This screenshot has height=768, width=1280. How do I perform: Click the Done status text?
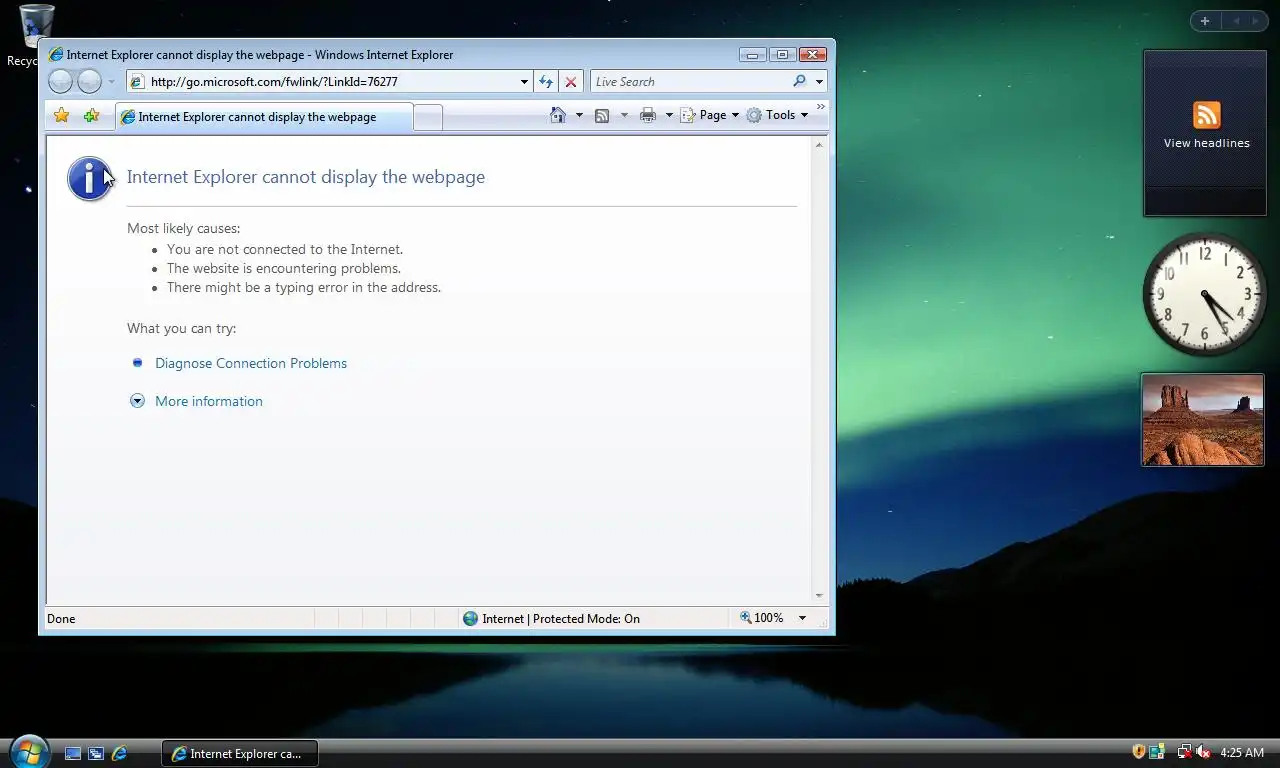click(x=61, y=619)
